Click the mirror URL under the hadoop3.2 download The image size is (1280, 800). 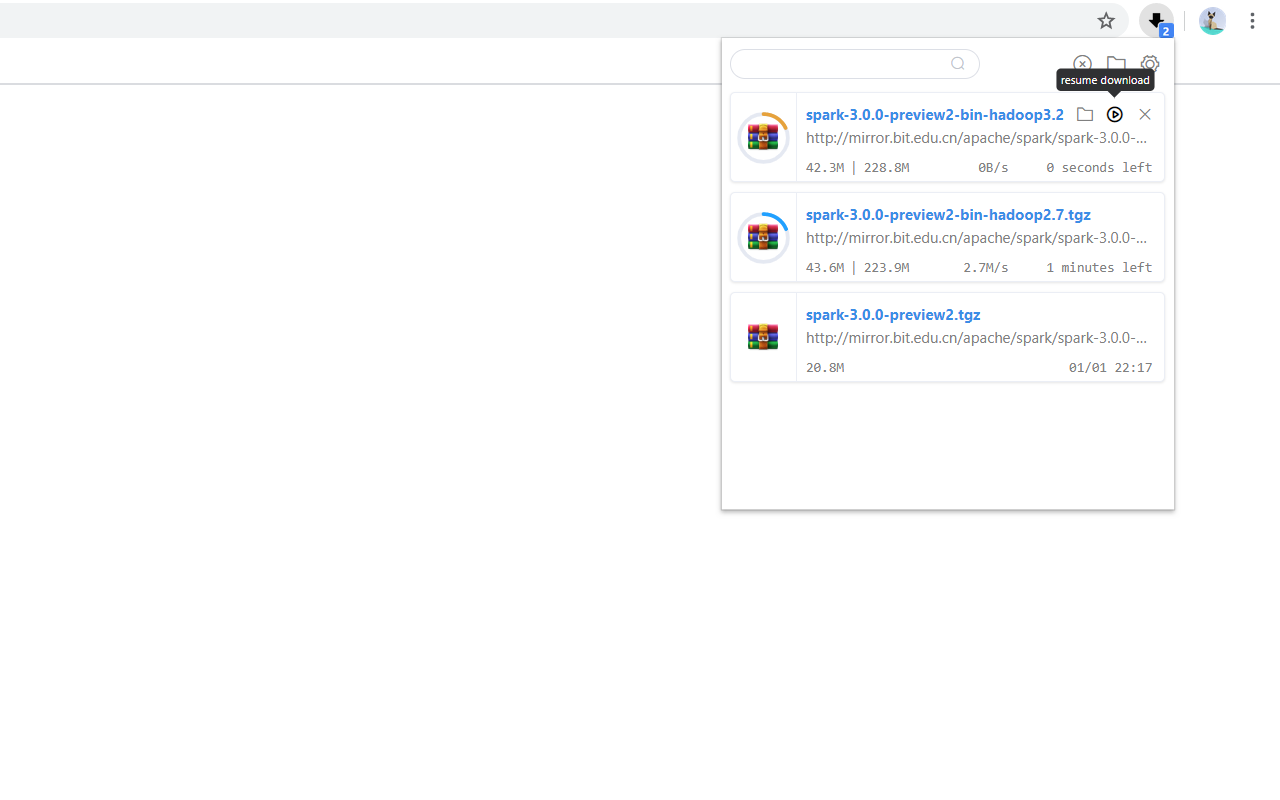(x=977, y=138)
